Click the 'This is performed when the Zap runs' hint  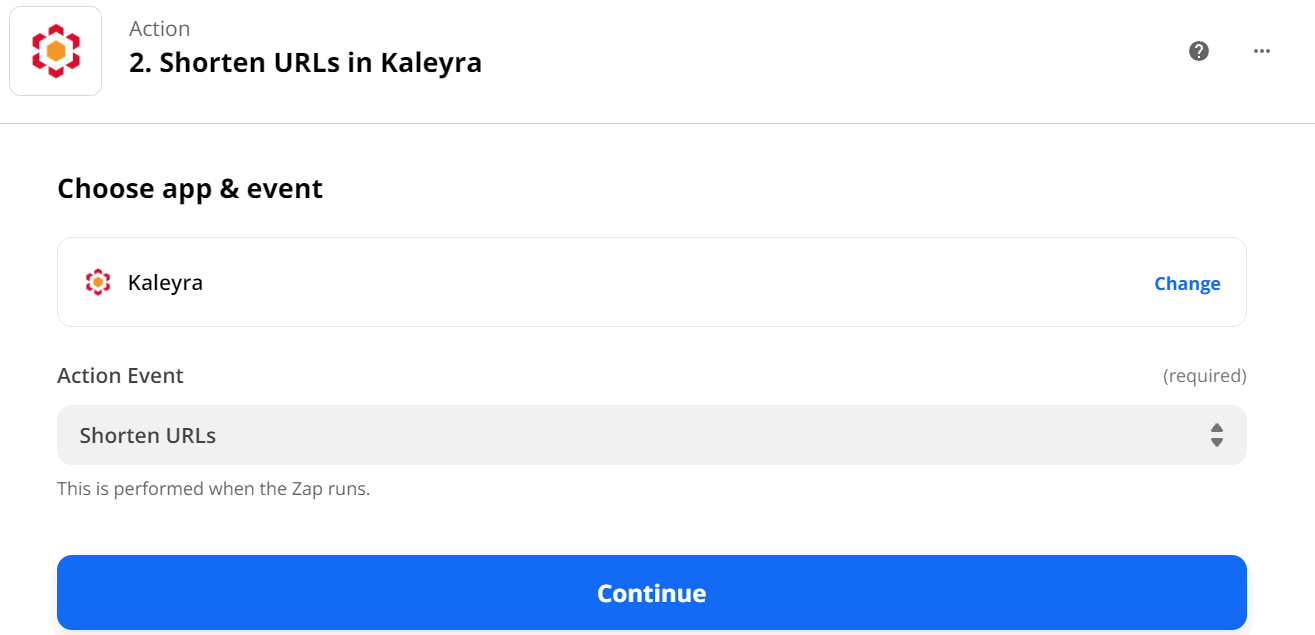(214, 489)
